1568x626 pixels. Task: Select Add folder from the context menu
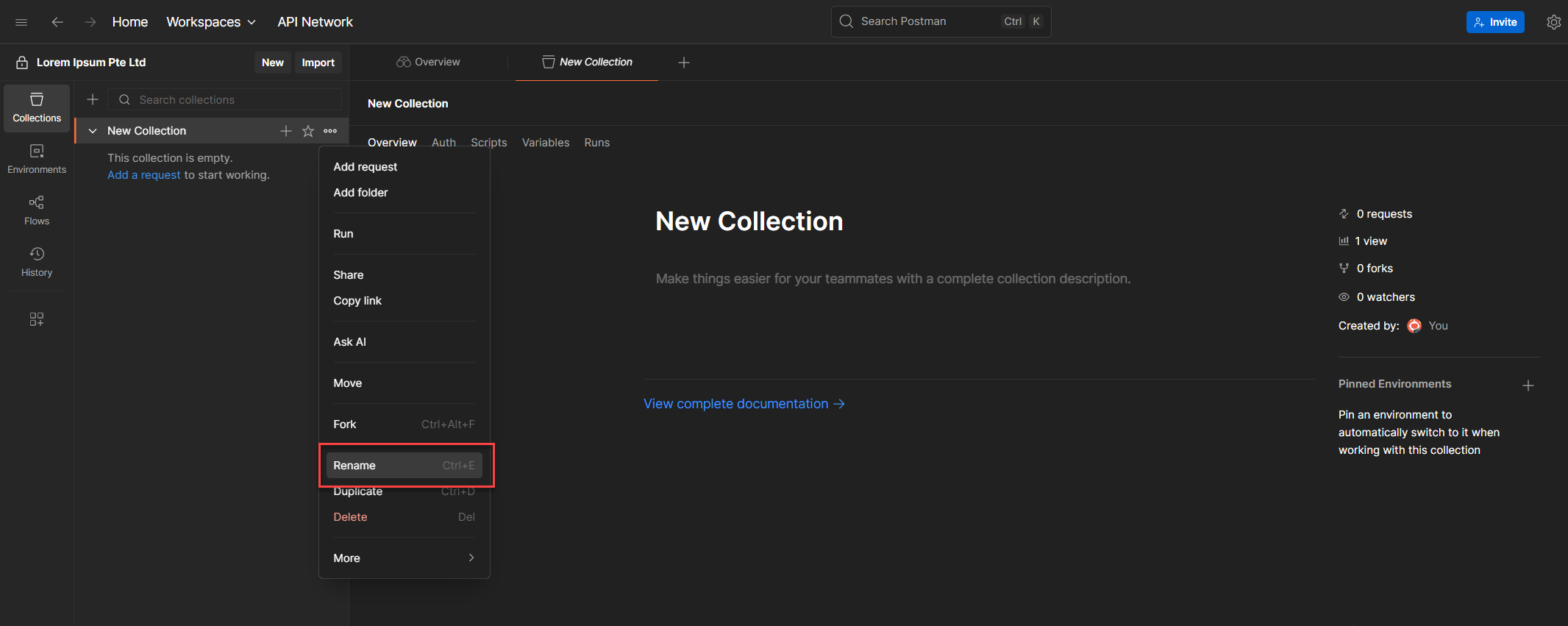pos(405,193)
